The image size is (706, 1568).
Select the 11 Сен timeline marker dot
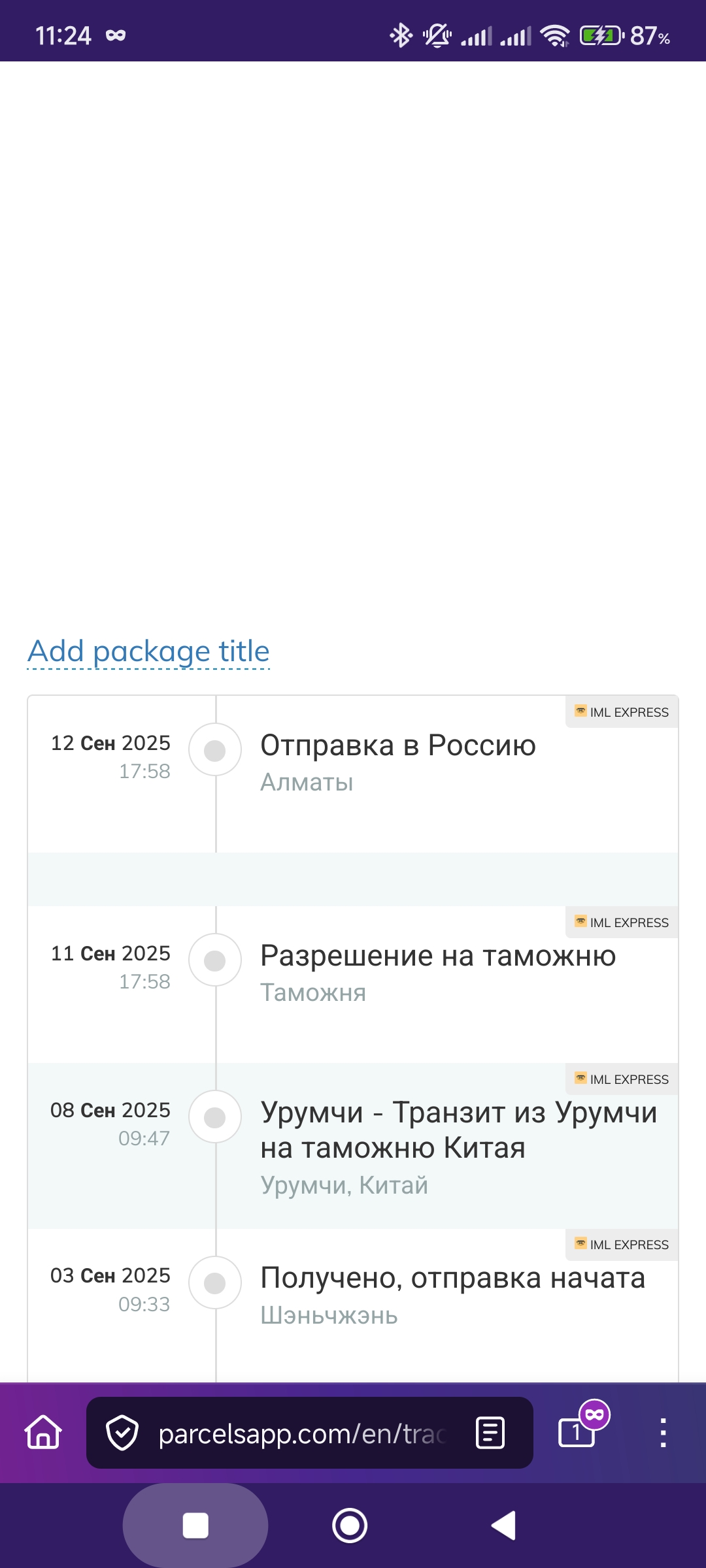point(215,960)
